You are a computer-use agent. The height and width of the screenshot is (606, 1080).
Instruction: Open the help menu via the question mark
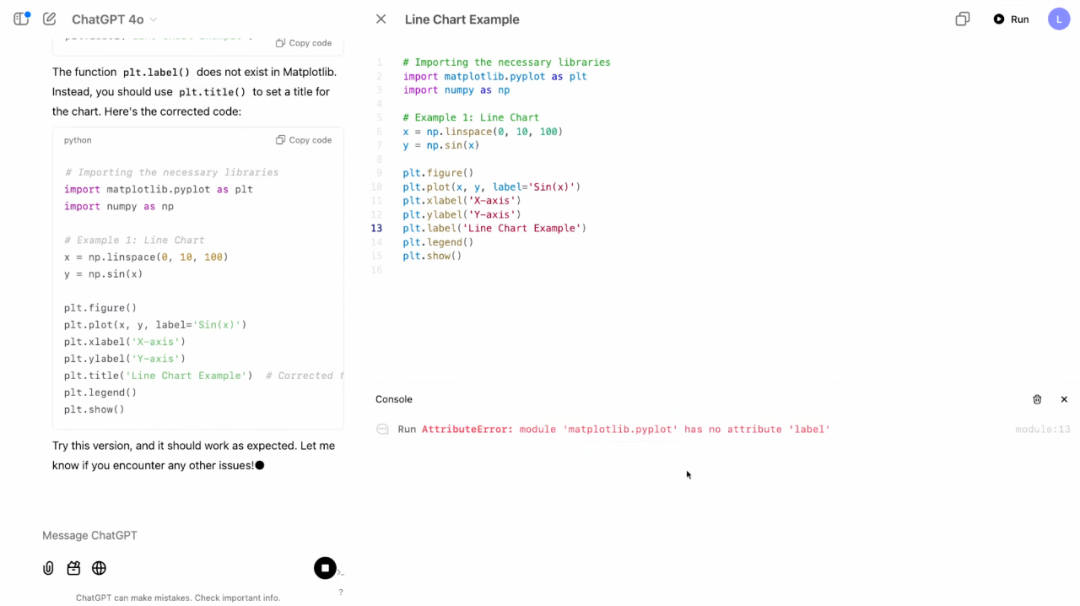(x=340, y=592)
